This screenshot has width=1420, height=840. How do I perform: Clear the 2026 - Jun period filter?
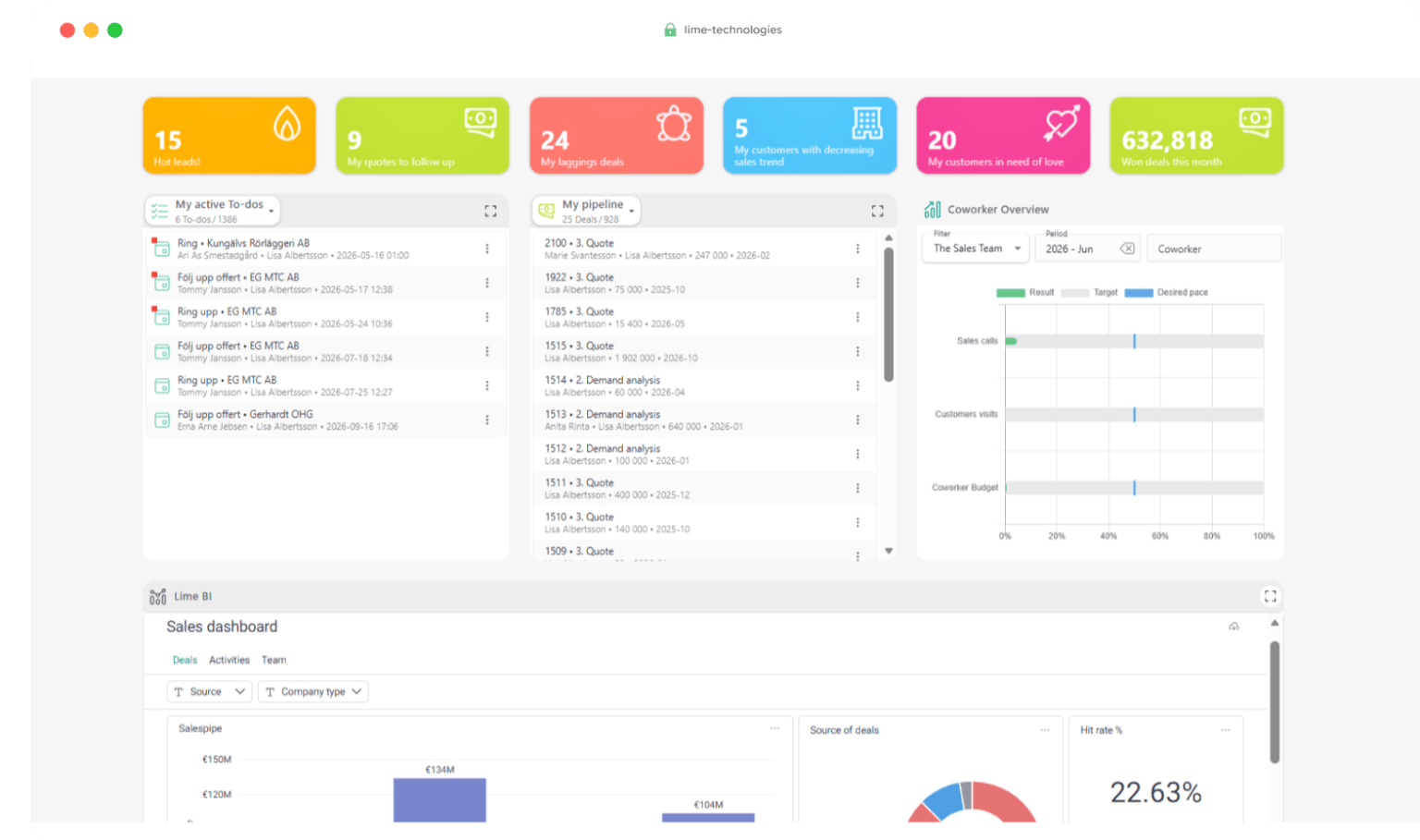pyautogui.click(x=1127, y=249)
